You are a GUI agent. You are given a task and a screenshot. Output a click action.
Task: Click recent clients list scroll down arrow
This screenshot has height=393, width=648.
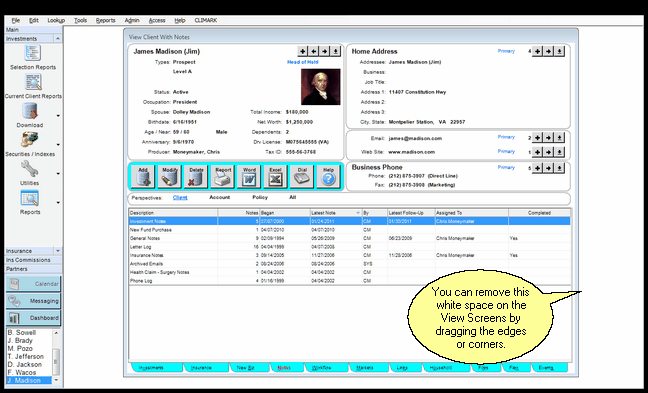pos(56,380)
